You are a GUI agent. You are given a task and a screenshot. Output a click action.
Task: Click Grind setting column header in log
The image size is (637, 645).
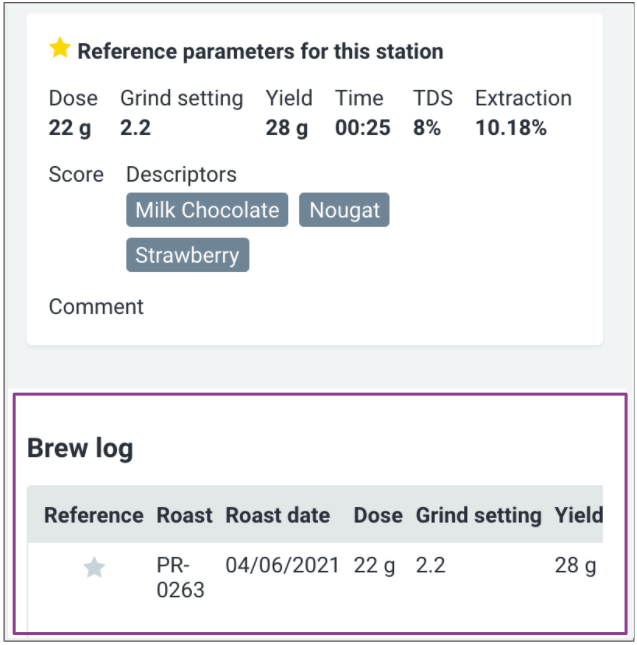pyautogui.click(x=479, y=515)
